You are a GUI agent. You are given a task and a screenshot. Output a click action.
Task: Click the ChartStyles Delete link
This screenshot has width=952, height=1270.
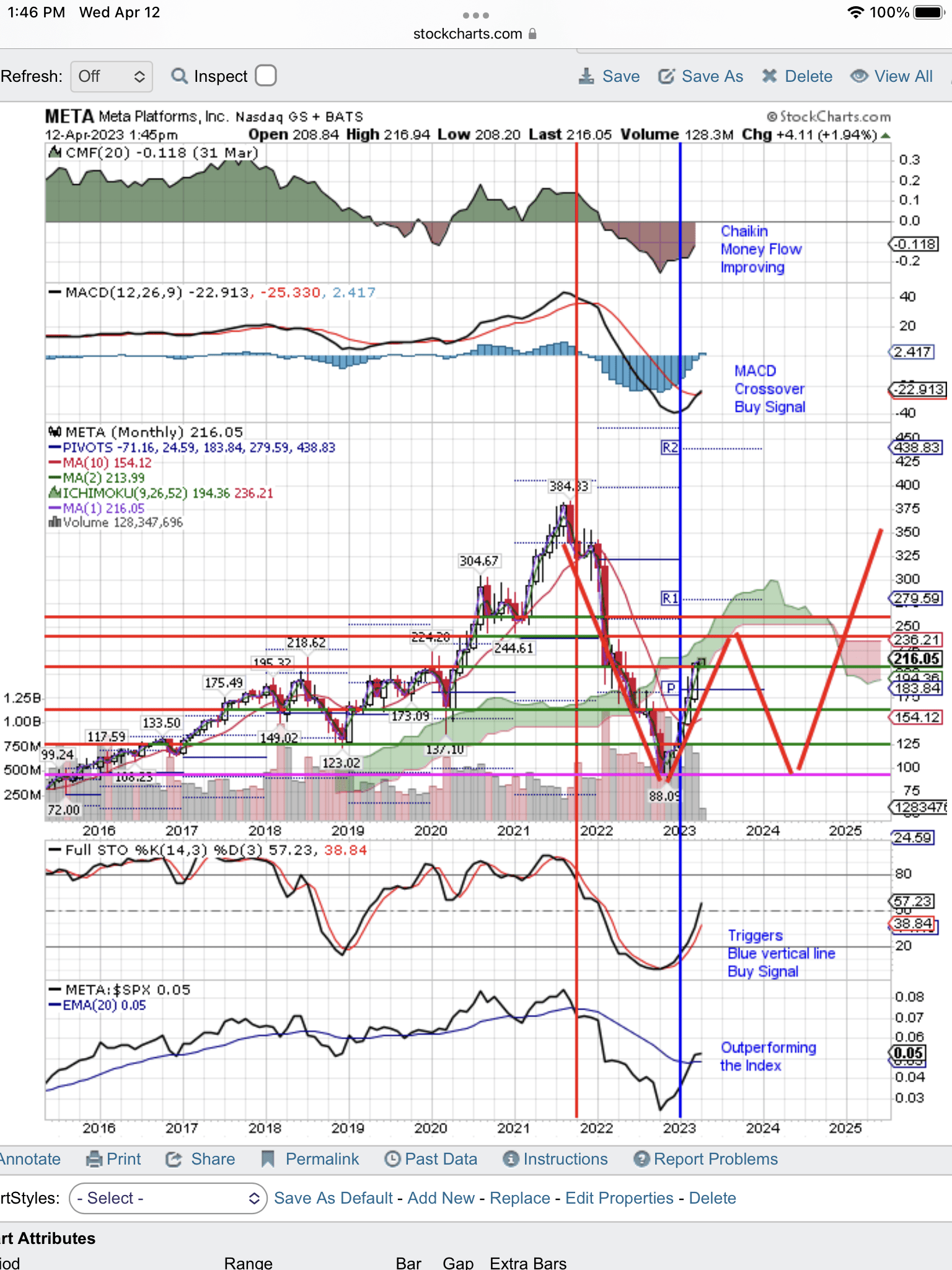coord(712,1198)
